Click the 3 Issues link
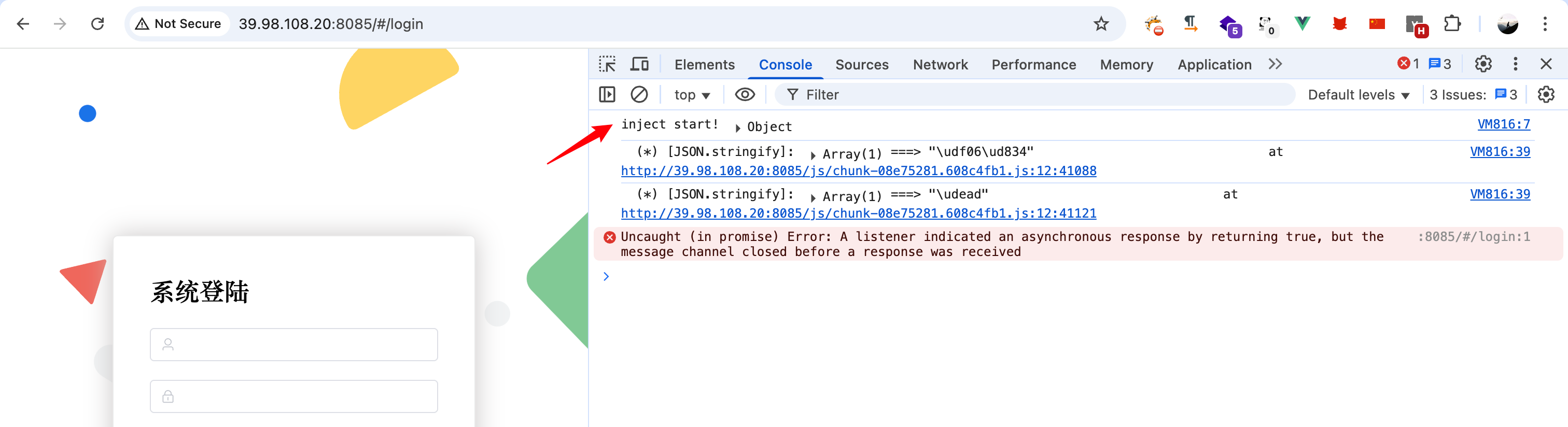Viewport: 1568px width, 427px height. (1473, 95)
